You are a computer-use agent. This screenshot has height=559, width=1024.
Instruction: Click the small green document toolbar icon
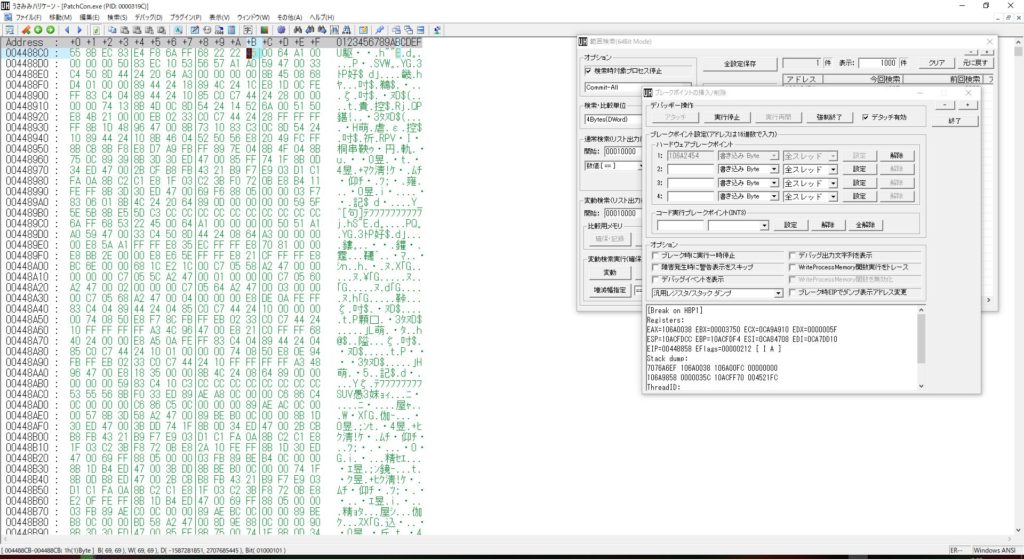(x=96, y=30)
